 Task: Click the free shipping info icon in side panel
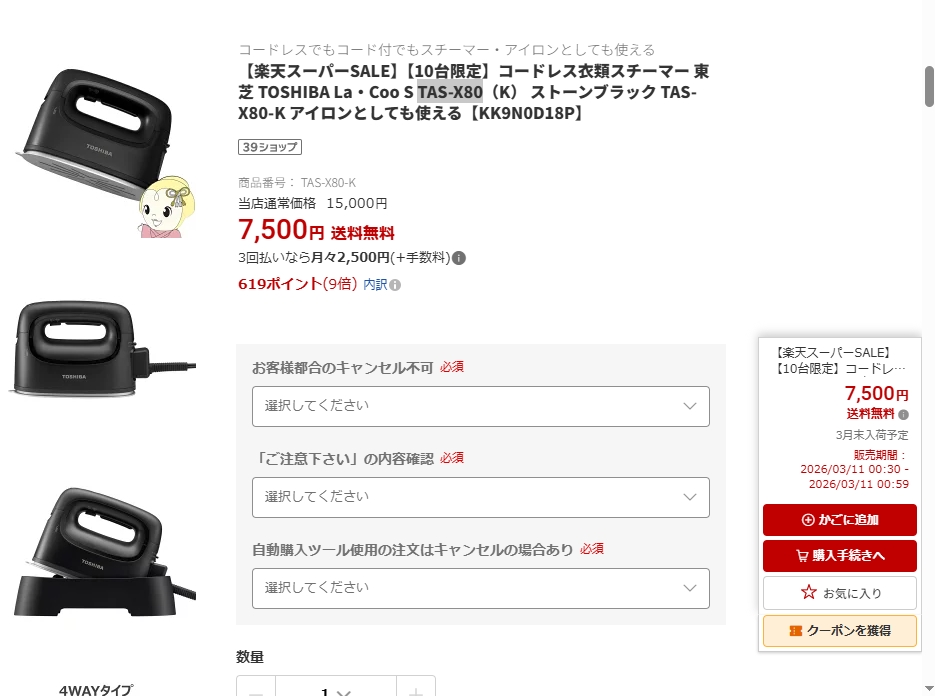pos(903,414)
